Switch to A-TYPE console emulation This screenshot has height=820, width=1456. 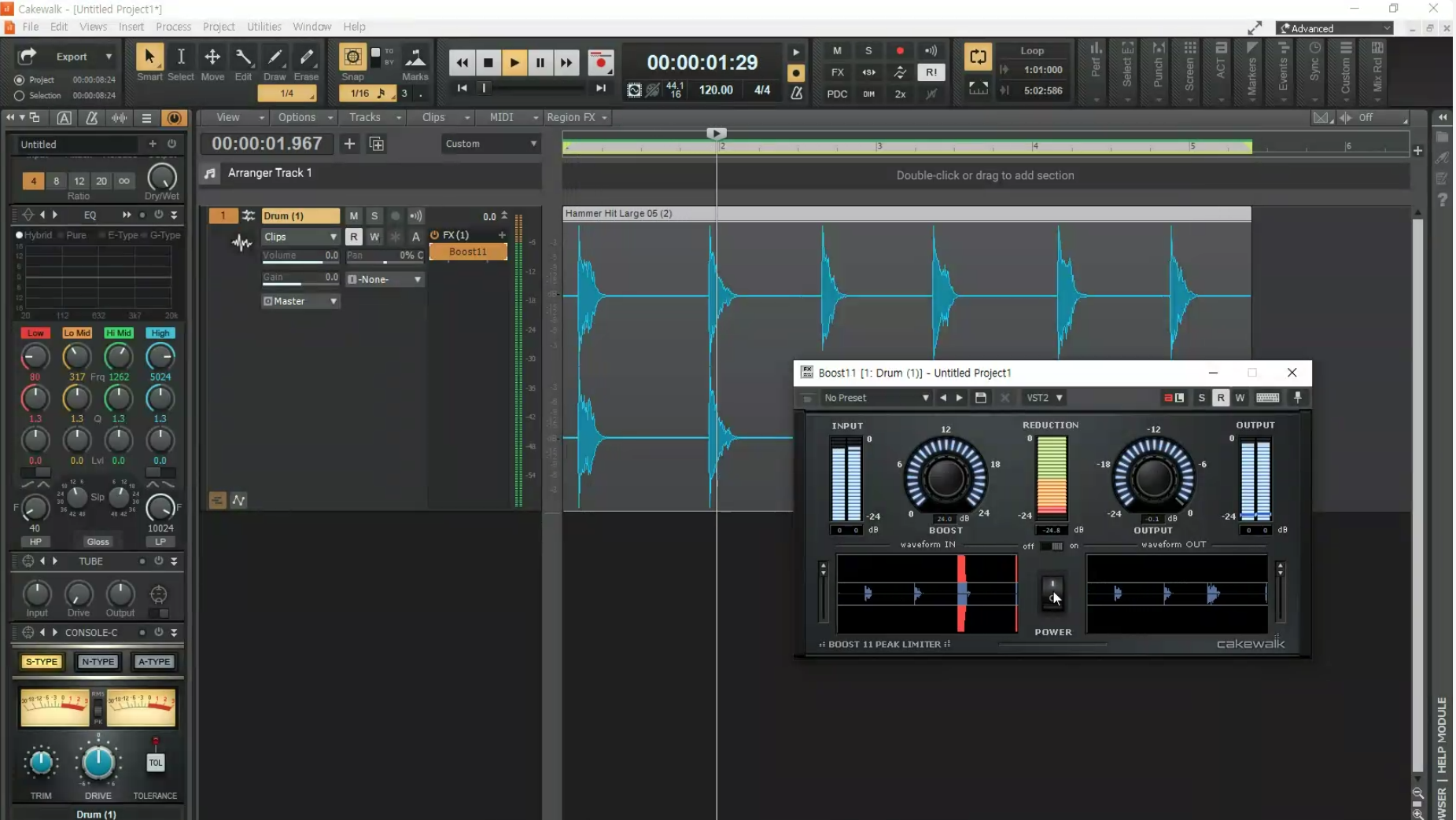[154, 662]
